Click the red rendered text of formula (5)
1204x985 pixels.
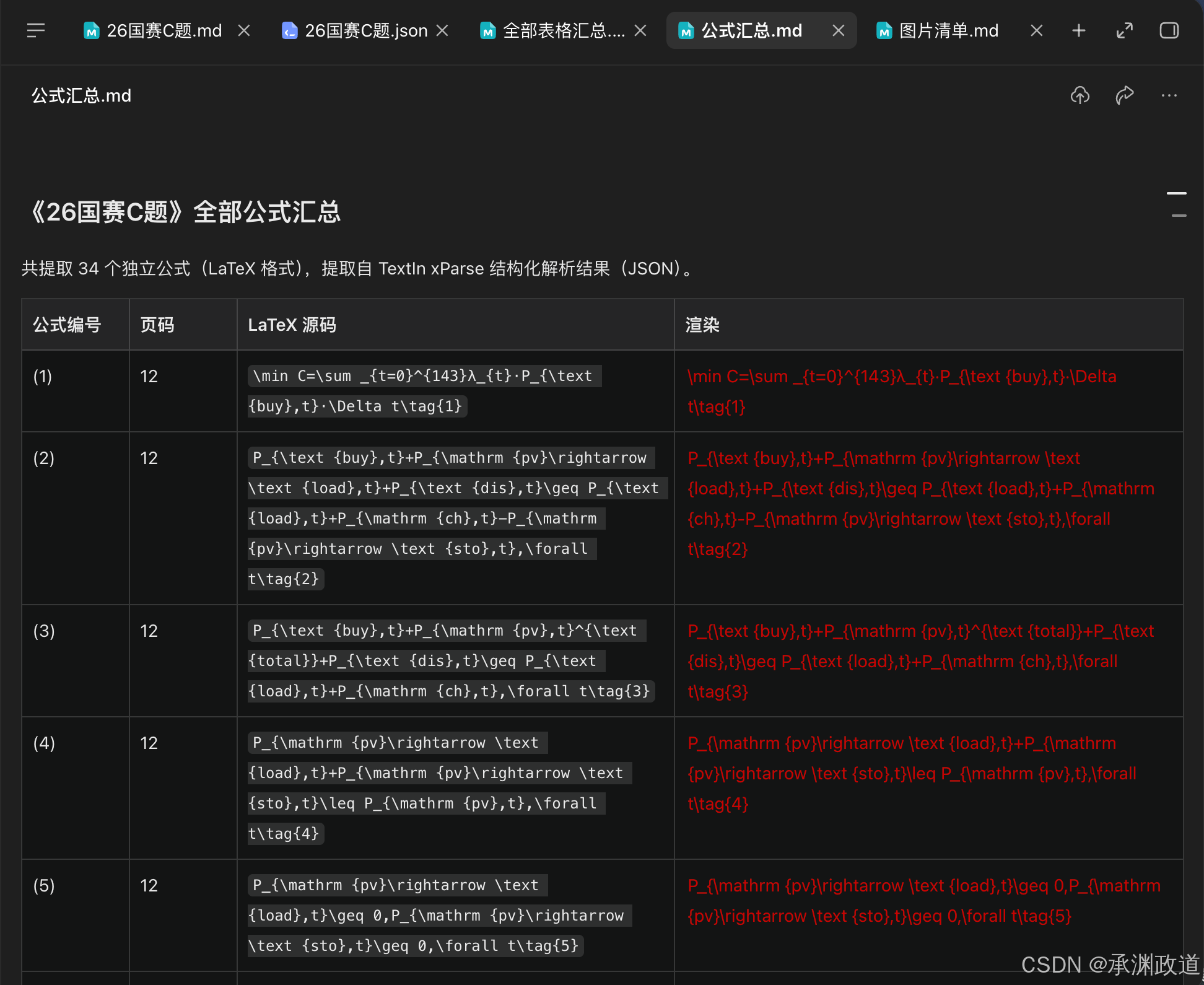click(924, 900)
